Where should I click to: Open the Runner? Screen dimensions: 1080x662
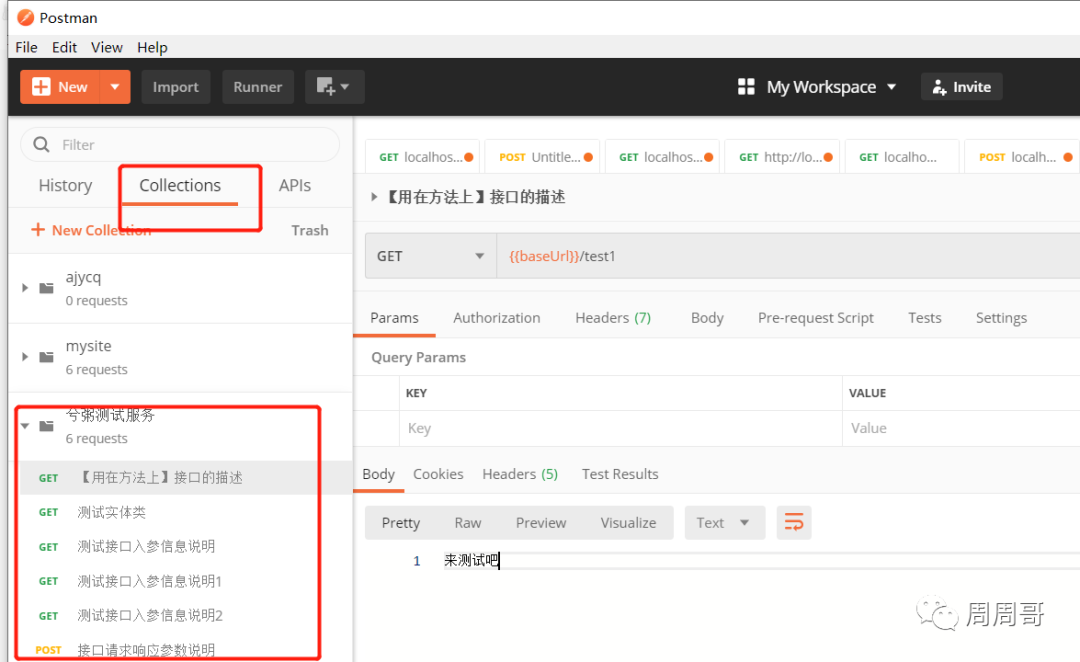[258, 87]
